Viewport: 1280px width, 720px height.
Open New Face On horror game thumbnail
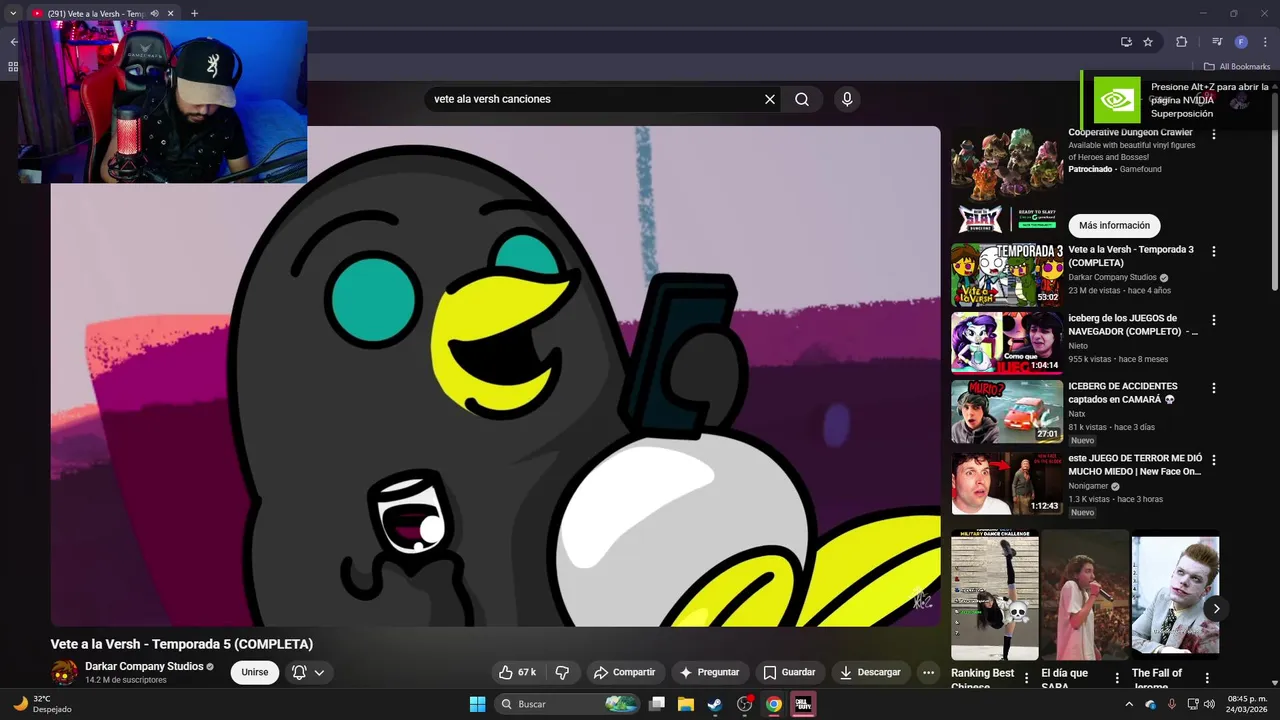coord(1006,483)
